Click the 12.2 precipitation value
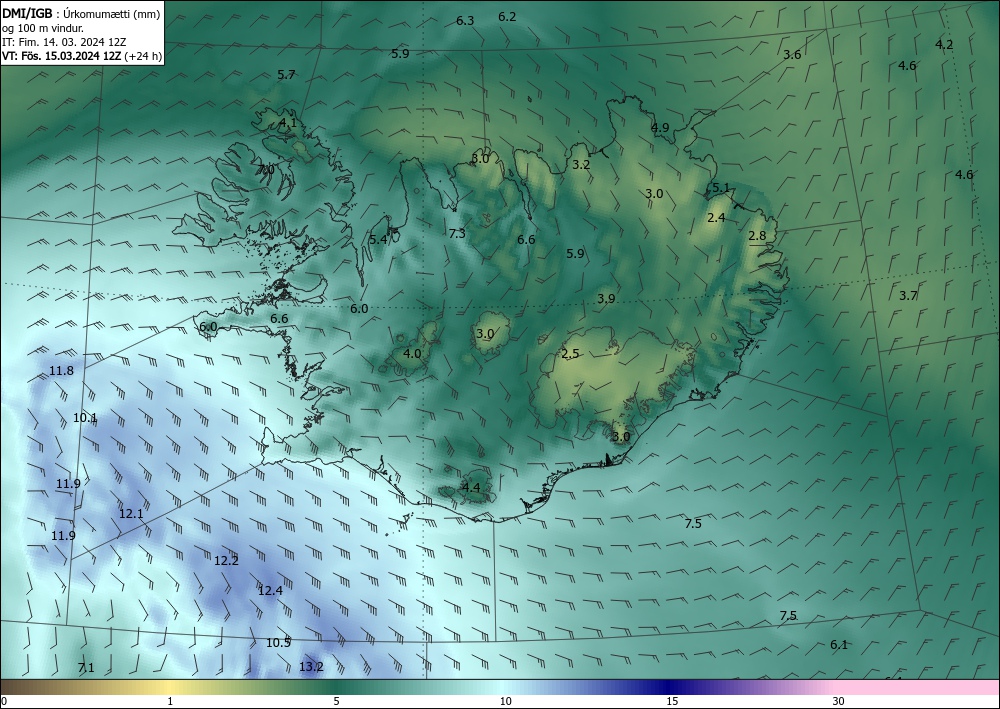The height and width of the screenshot is (709, 1000). pos(226,560)
